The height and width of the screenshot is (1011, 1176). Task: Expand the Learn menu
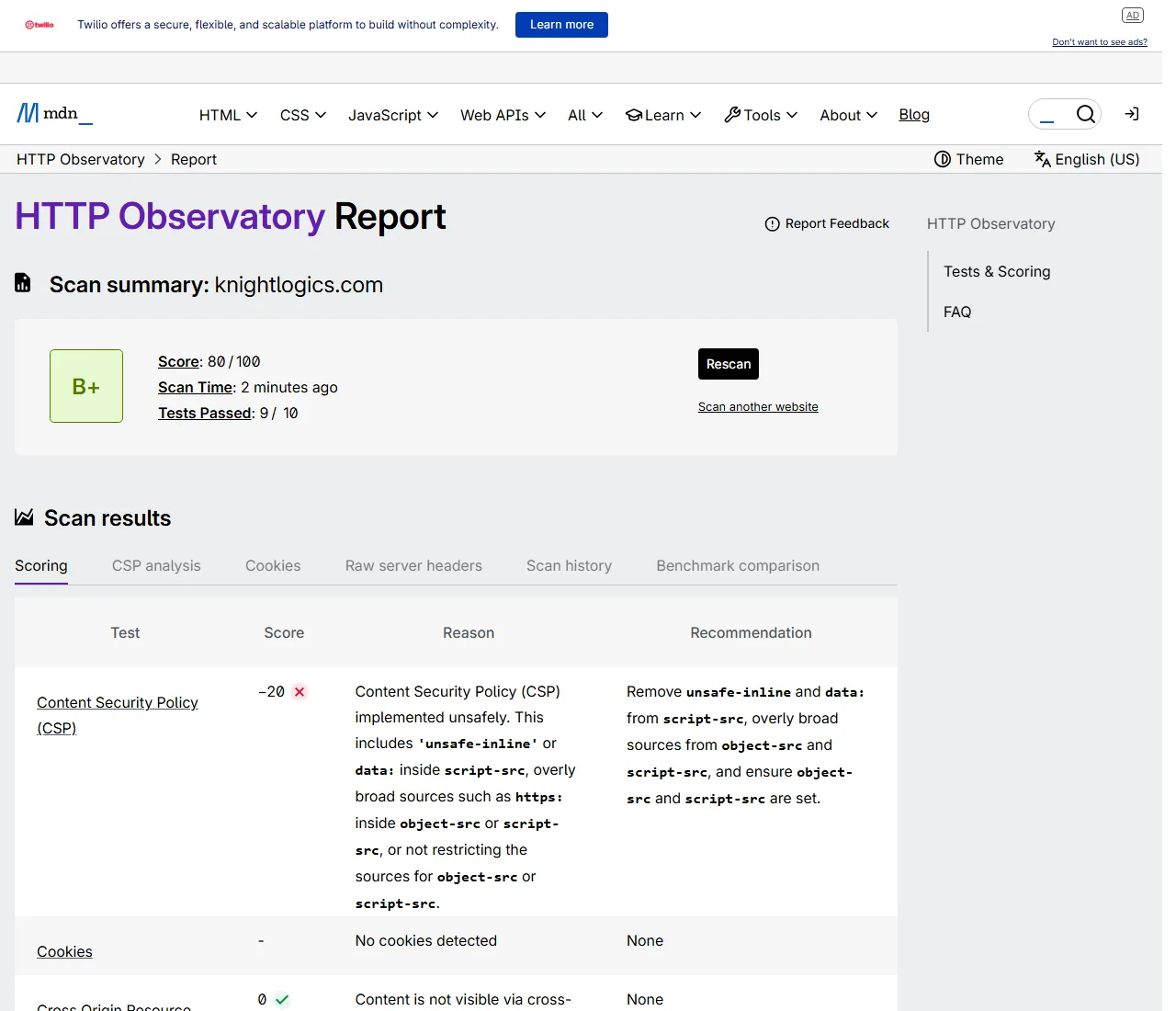coord(663,115)
